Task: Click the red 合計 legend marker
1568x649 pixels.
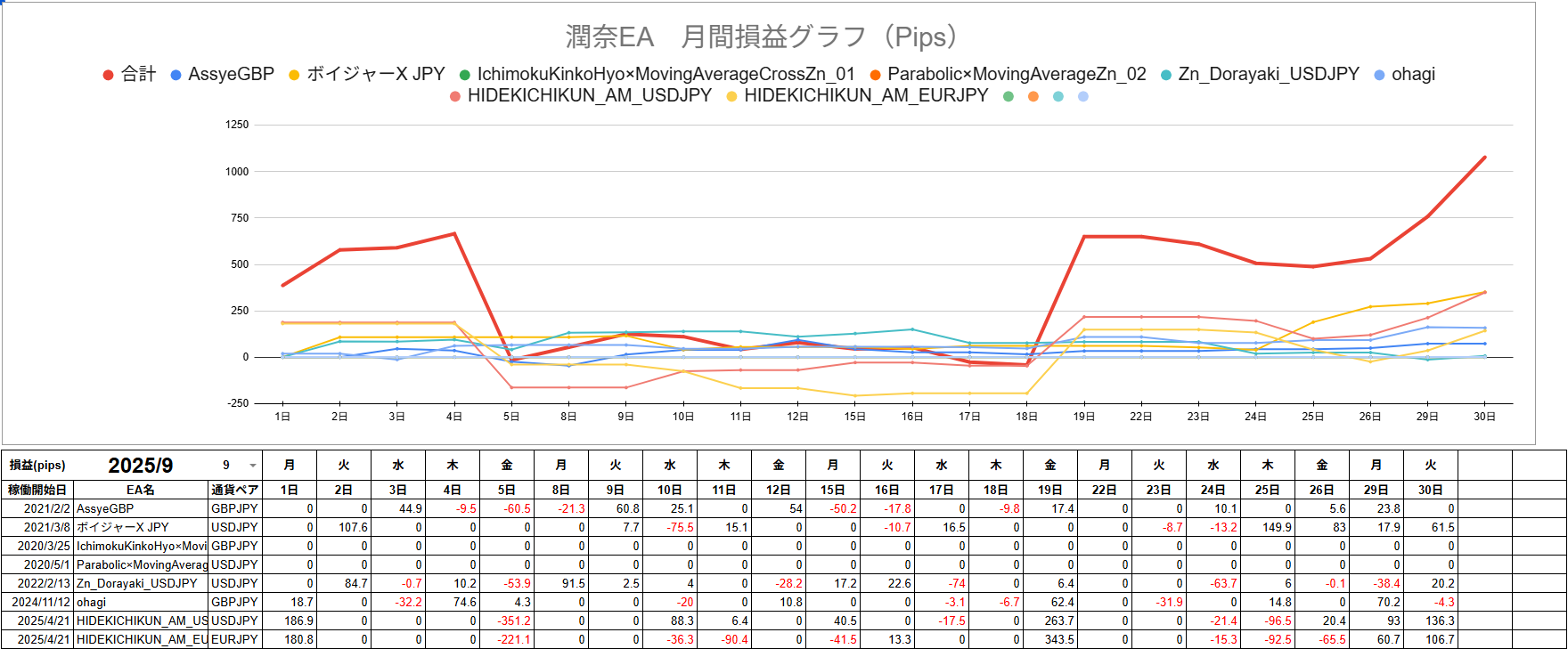Action: [108, 75]
